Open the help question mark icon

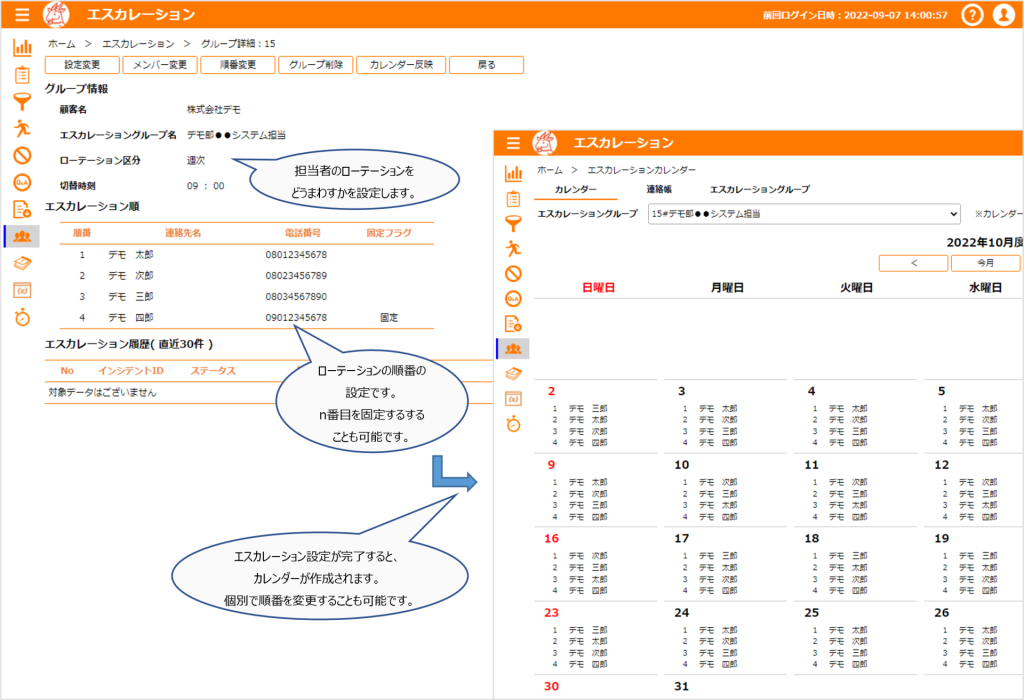(972, 14)
